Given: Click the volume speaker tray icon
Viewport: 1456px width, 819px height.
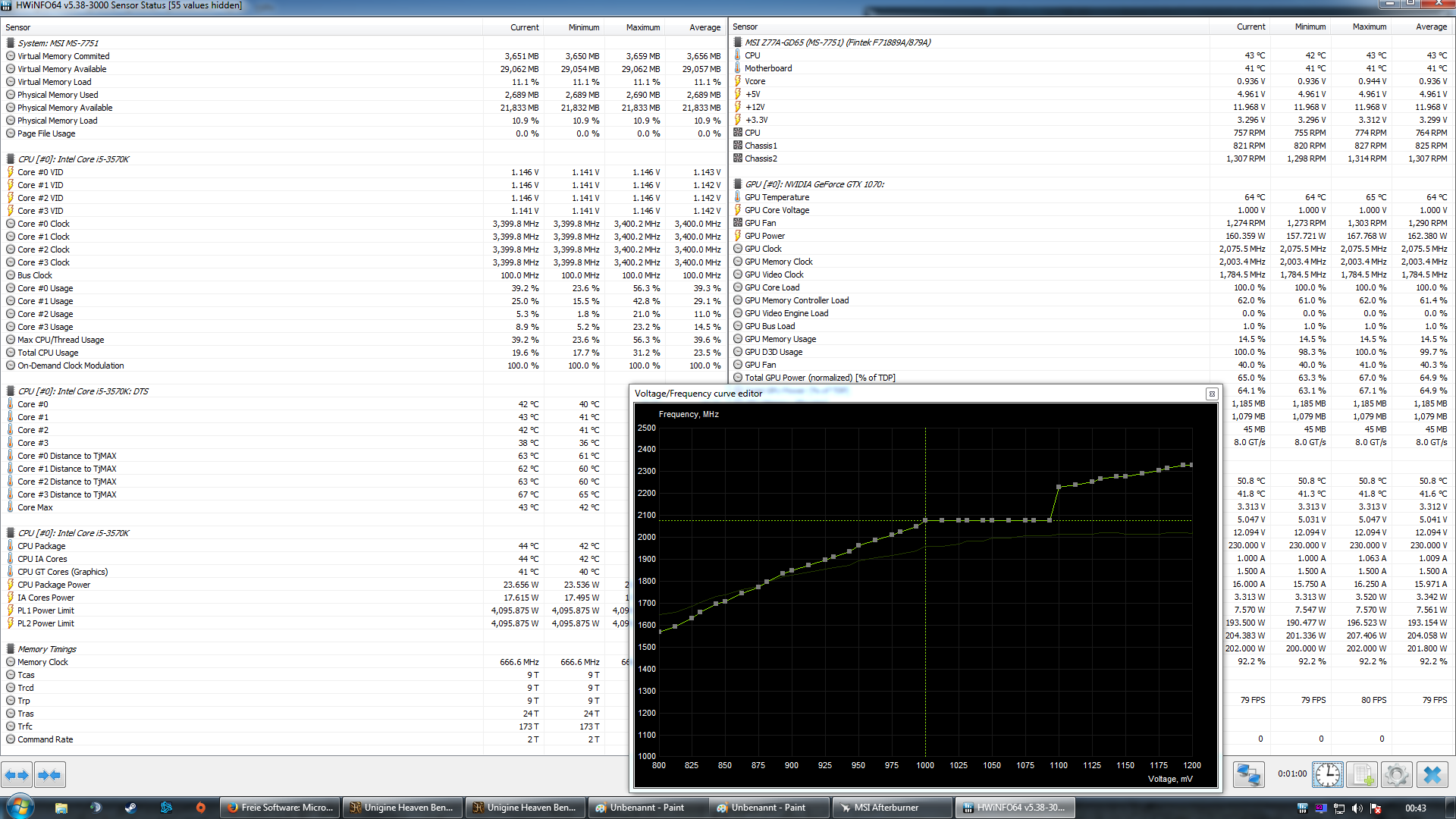Looking at the screenshot, I should (1357, 808).
